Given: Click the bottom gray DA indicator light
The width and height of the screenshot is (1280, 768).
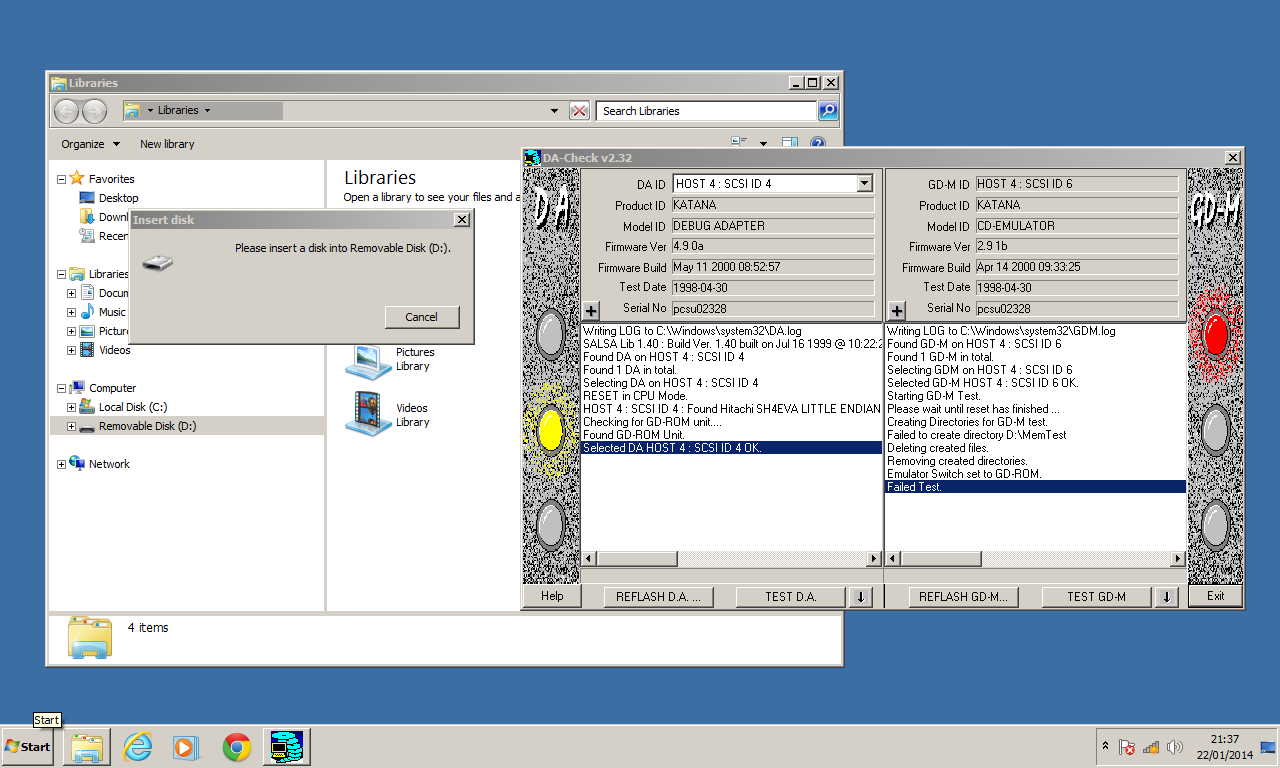Looking at the screenshot, I should click(x=551, y=525).
